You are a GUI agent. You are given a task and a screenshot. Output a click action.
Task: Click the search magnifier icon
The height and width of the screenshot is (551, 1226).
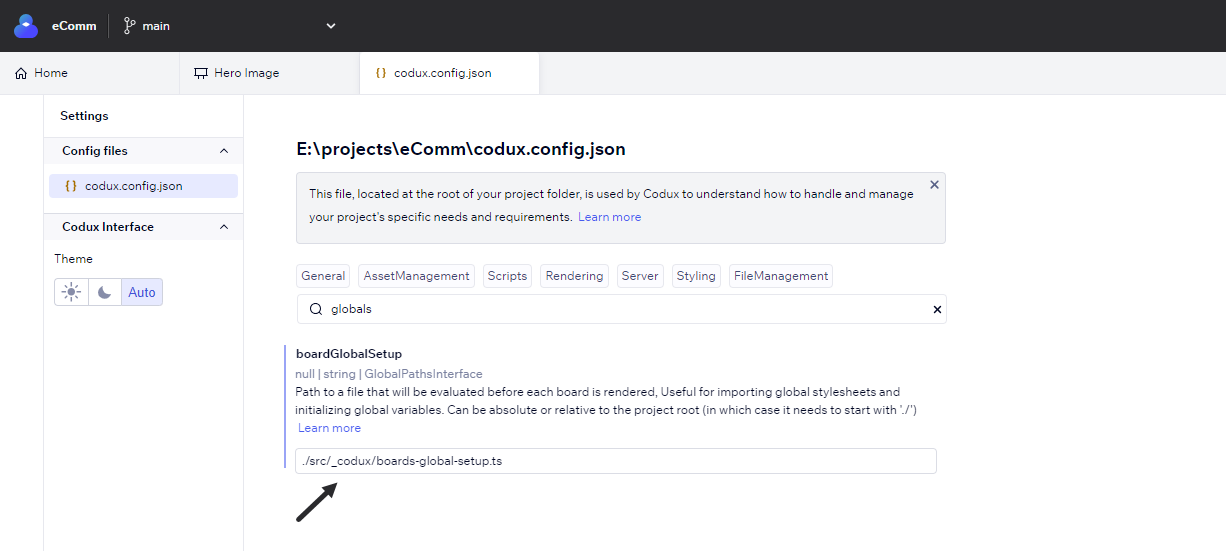[x=316, y=310]
